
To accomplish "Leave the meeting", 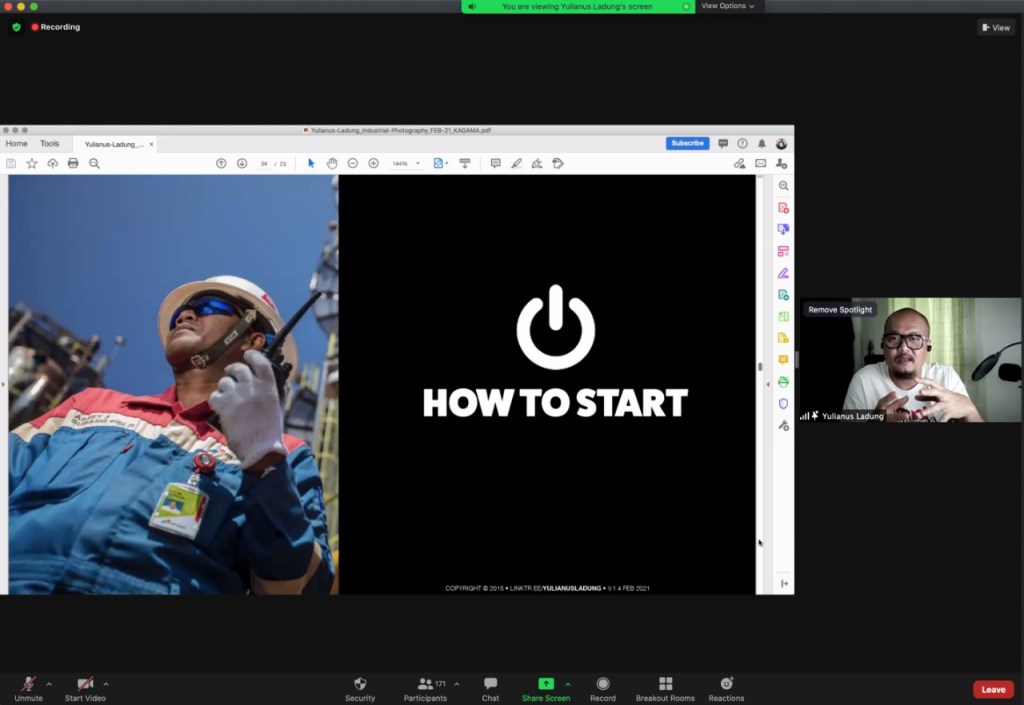I will click(x=992, y=689).
